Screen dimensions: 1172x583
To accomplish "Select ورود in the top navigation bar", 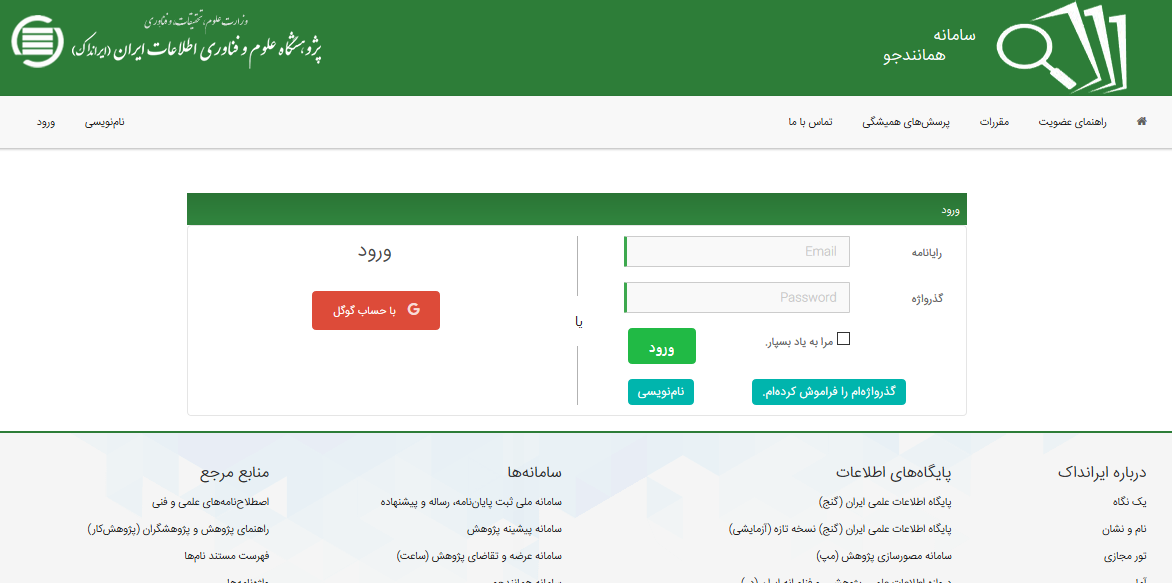I will click(46, 122).
